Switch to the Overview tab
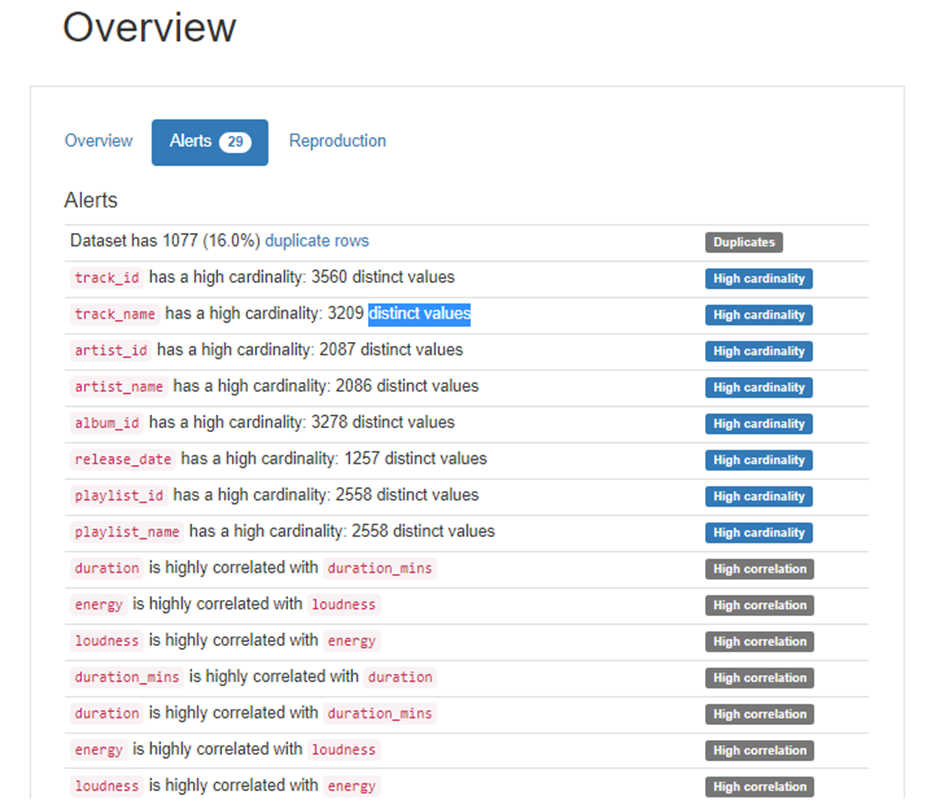 tap(98, 141)
